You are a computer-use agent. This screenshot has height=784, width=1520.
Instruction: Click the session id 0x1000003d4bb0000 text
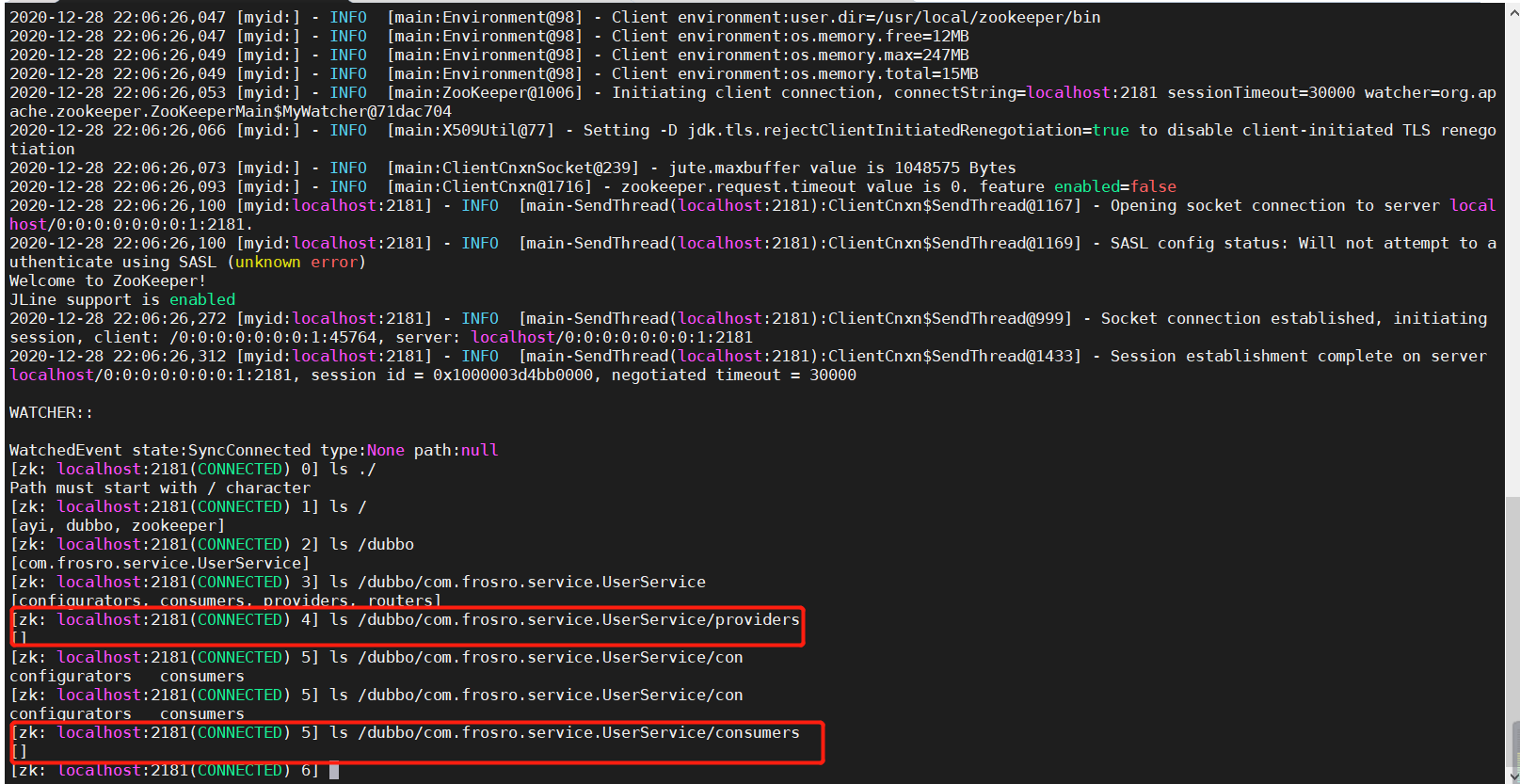pyautogui.click(x=513, y=375)
